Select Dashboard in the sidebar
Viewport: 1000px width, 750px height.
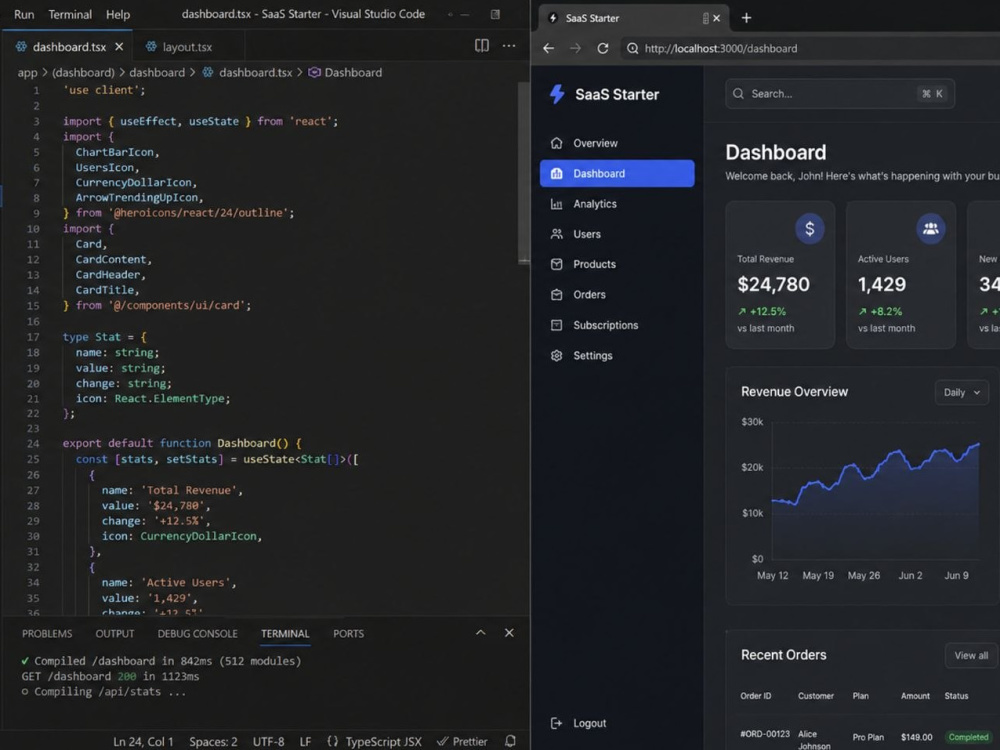[617, 173]
